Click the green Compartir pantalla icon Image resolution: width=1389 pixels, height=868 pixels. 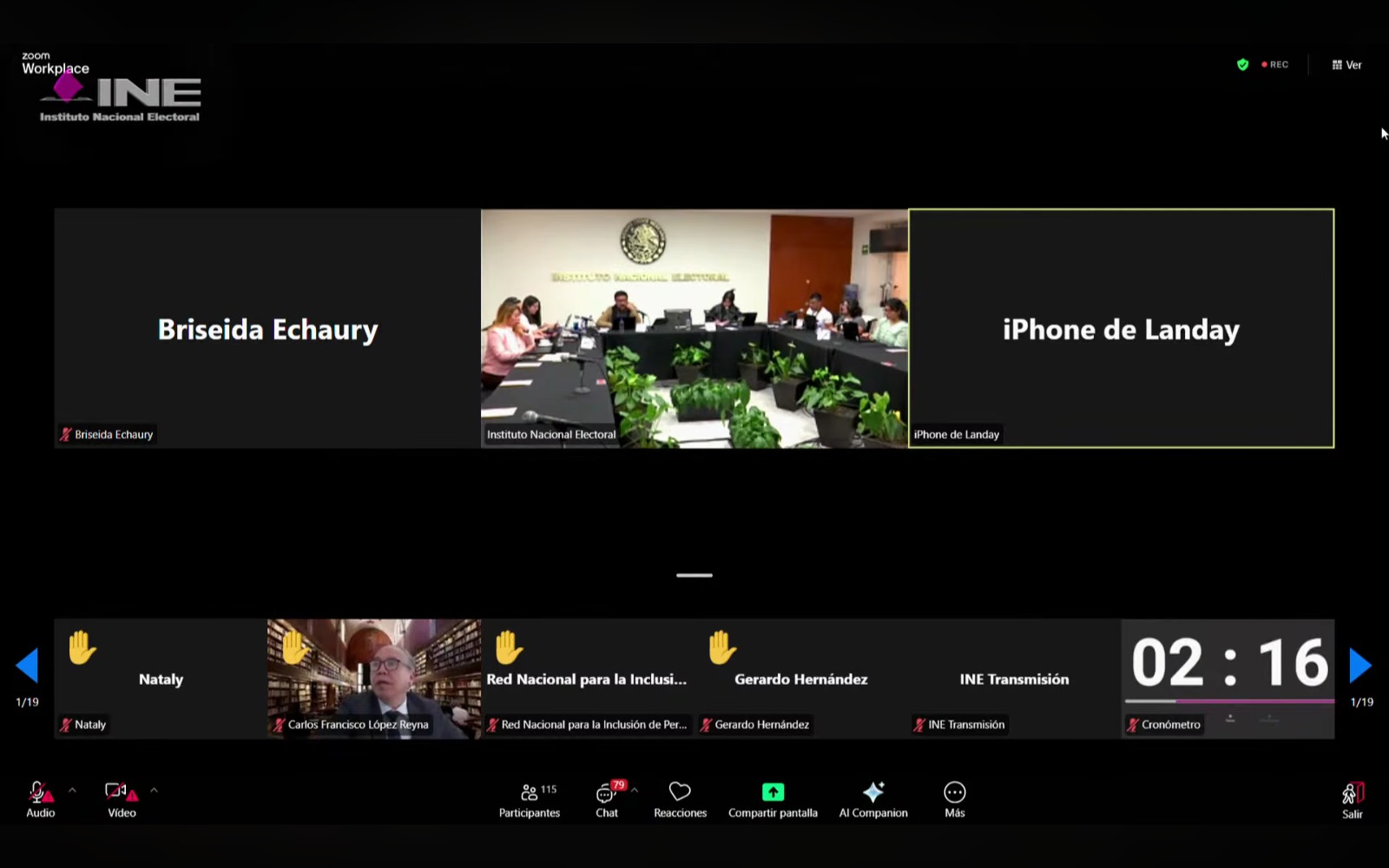click(x=773, y=792)
